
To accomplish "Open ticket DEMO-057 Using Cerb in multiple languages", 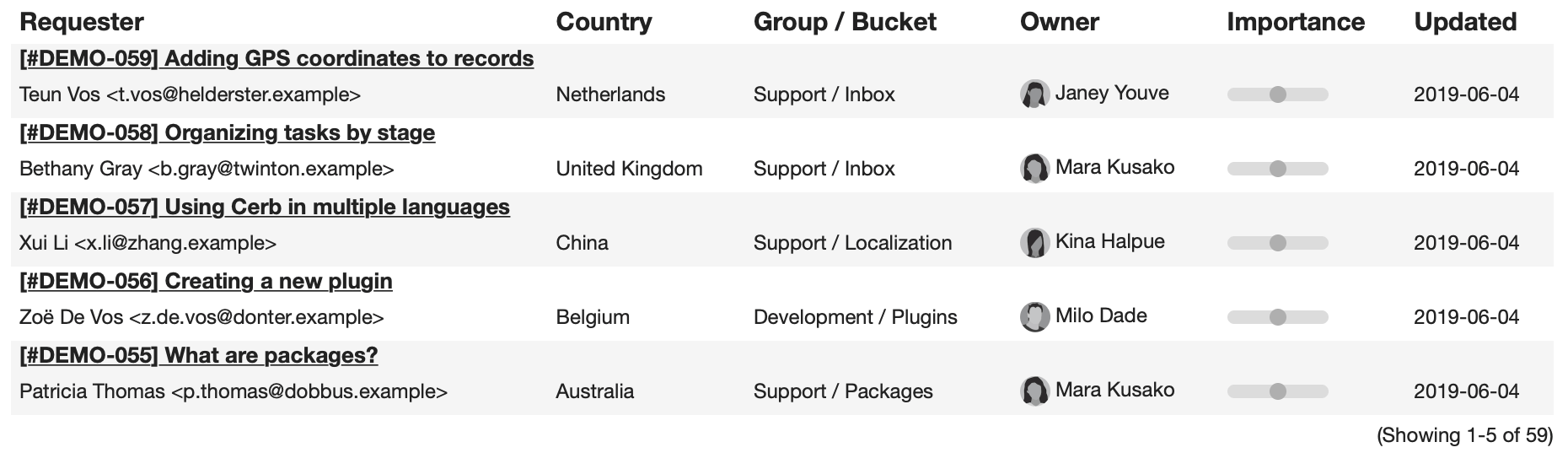I will 265,207.
